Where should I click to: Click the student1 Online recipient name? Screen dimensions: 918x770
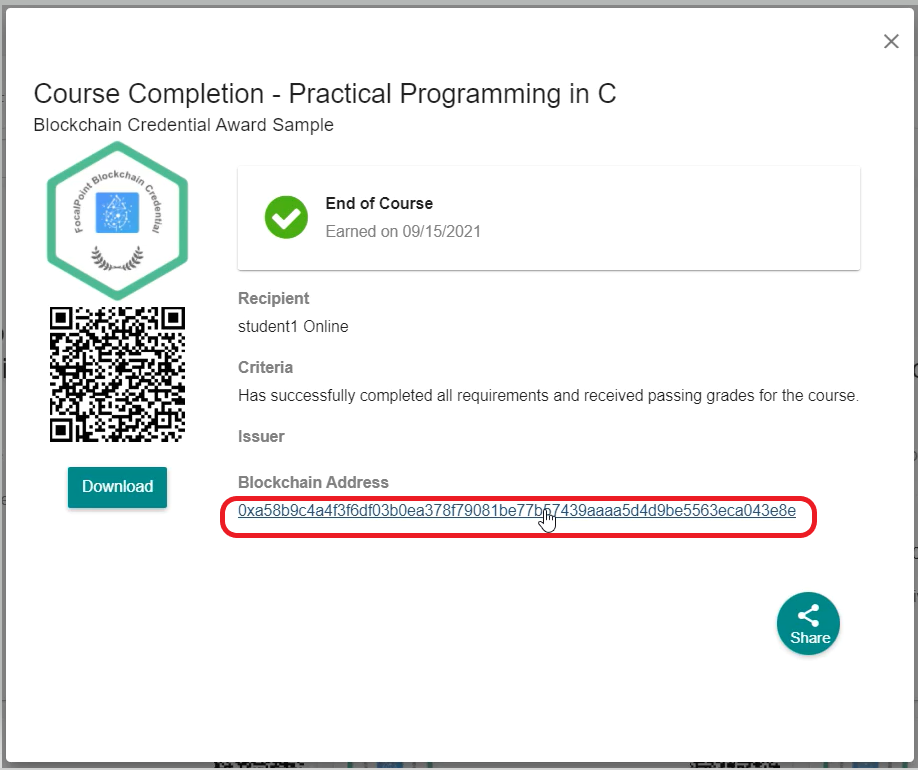click(x=293, y=326)
